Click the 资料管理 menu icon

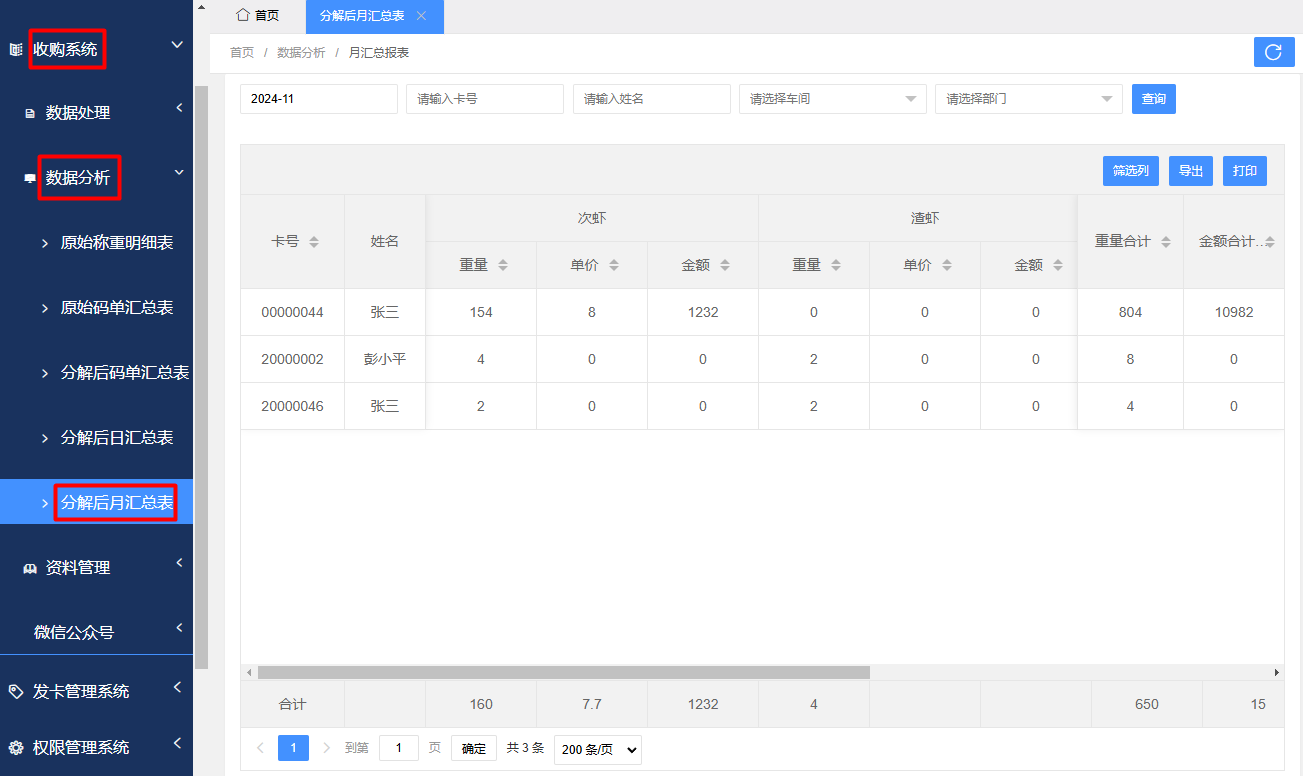pyautogui.click(x=30, y=568)
